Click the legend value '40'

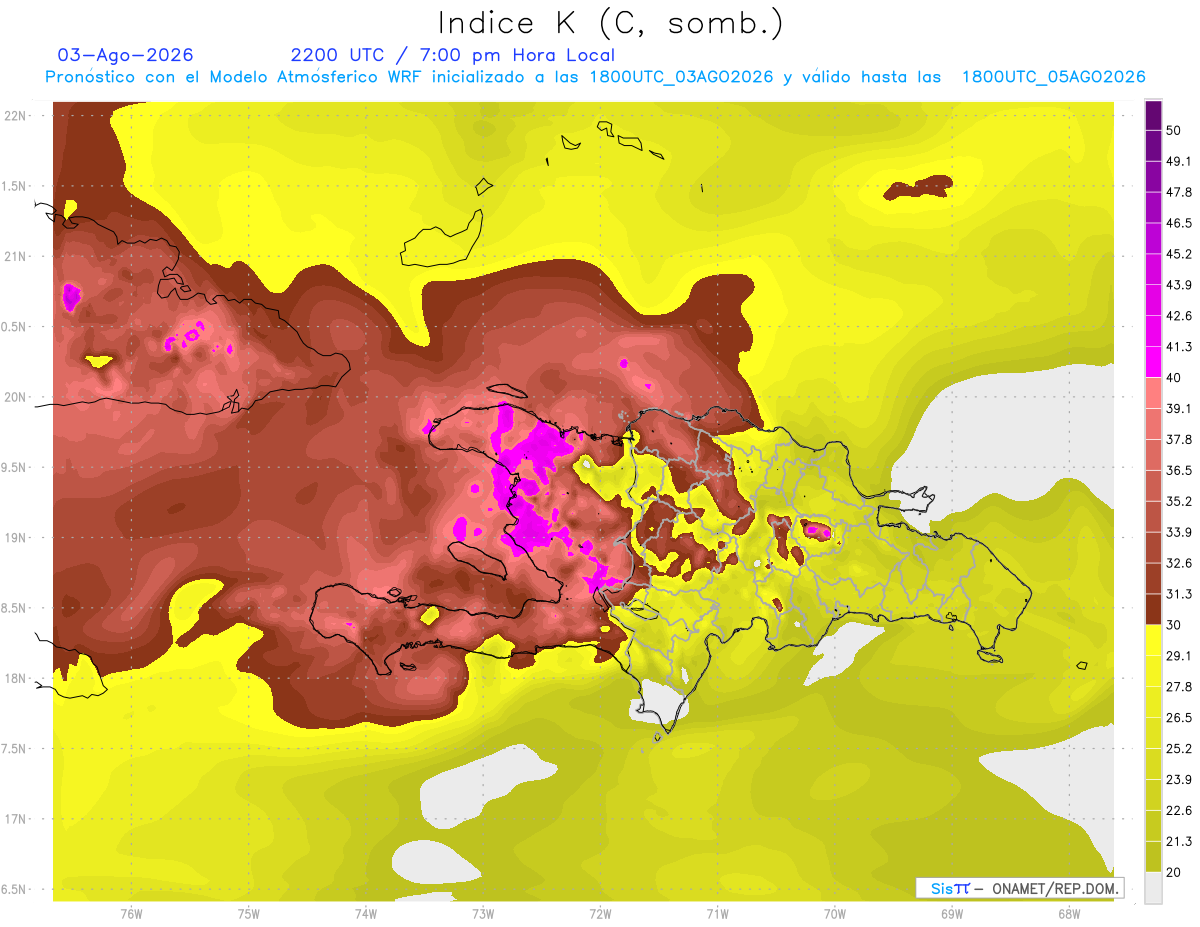click(1173, 377)
